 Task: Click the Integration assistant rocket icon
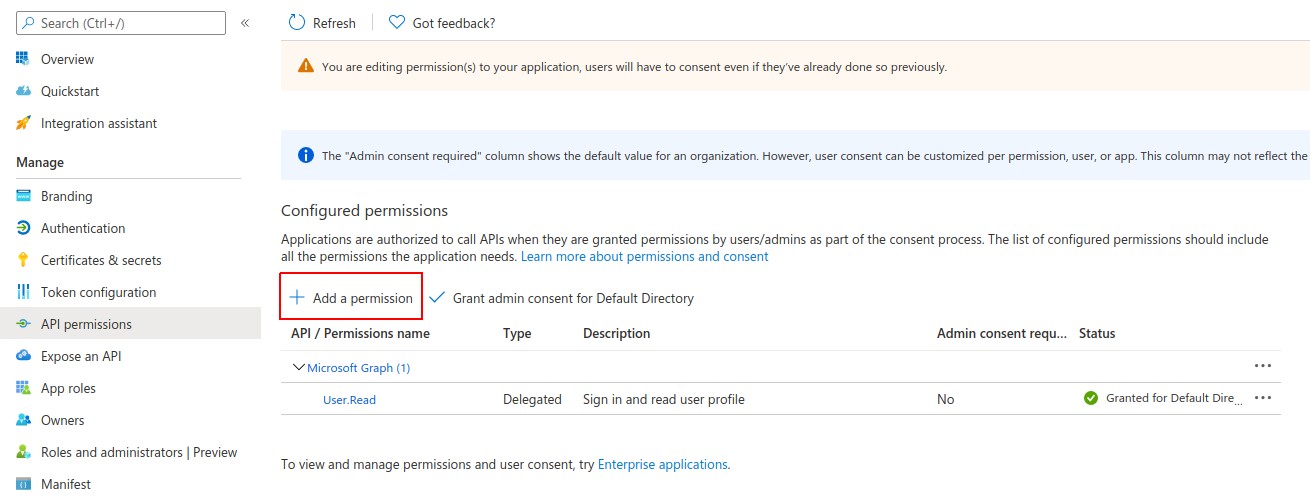pyautogui.click(x=23, y=123)
